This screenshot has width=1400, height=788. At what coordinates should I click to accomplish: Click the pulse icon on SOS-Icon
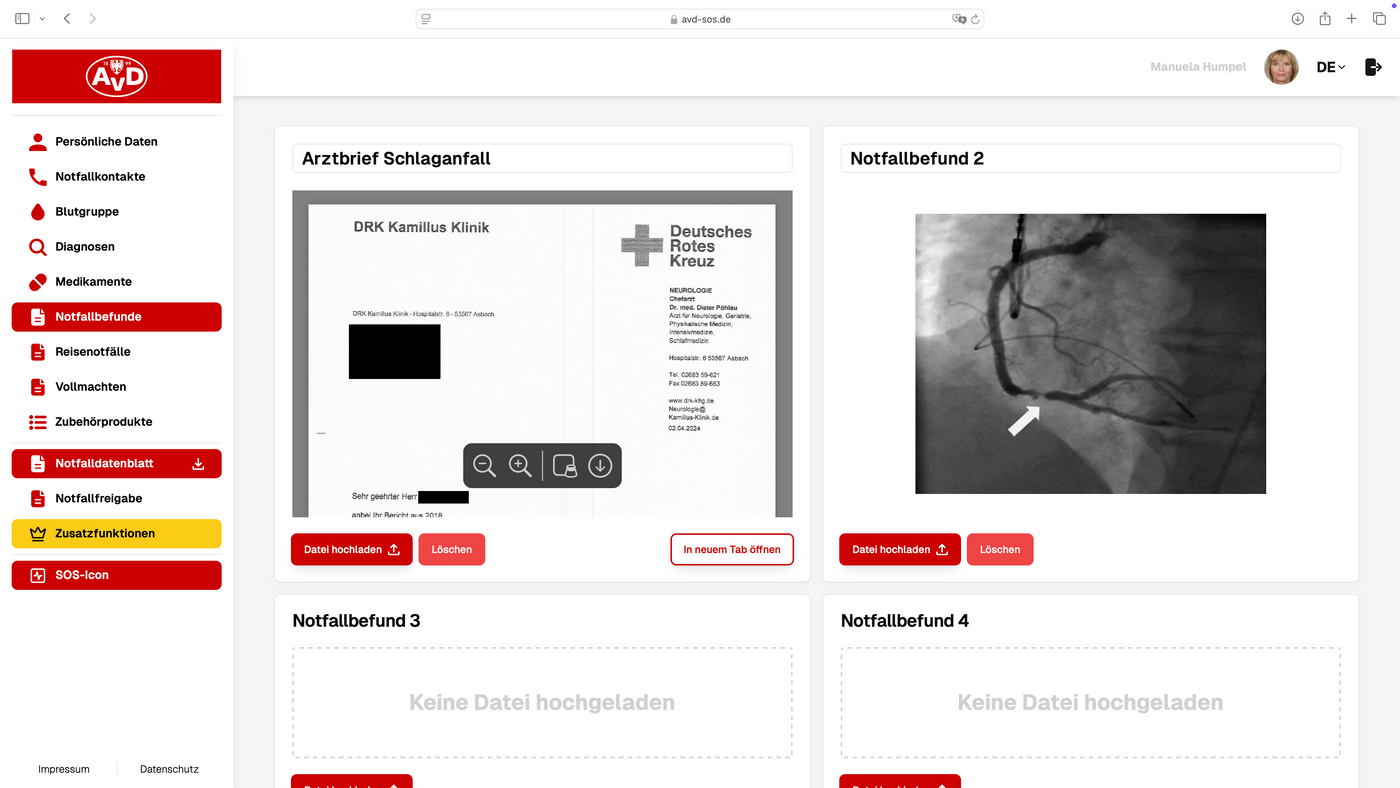click(38, 575)
